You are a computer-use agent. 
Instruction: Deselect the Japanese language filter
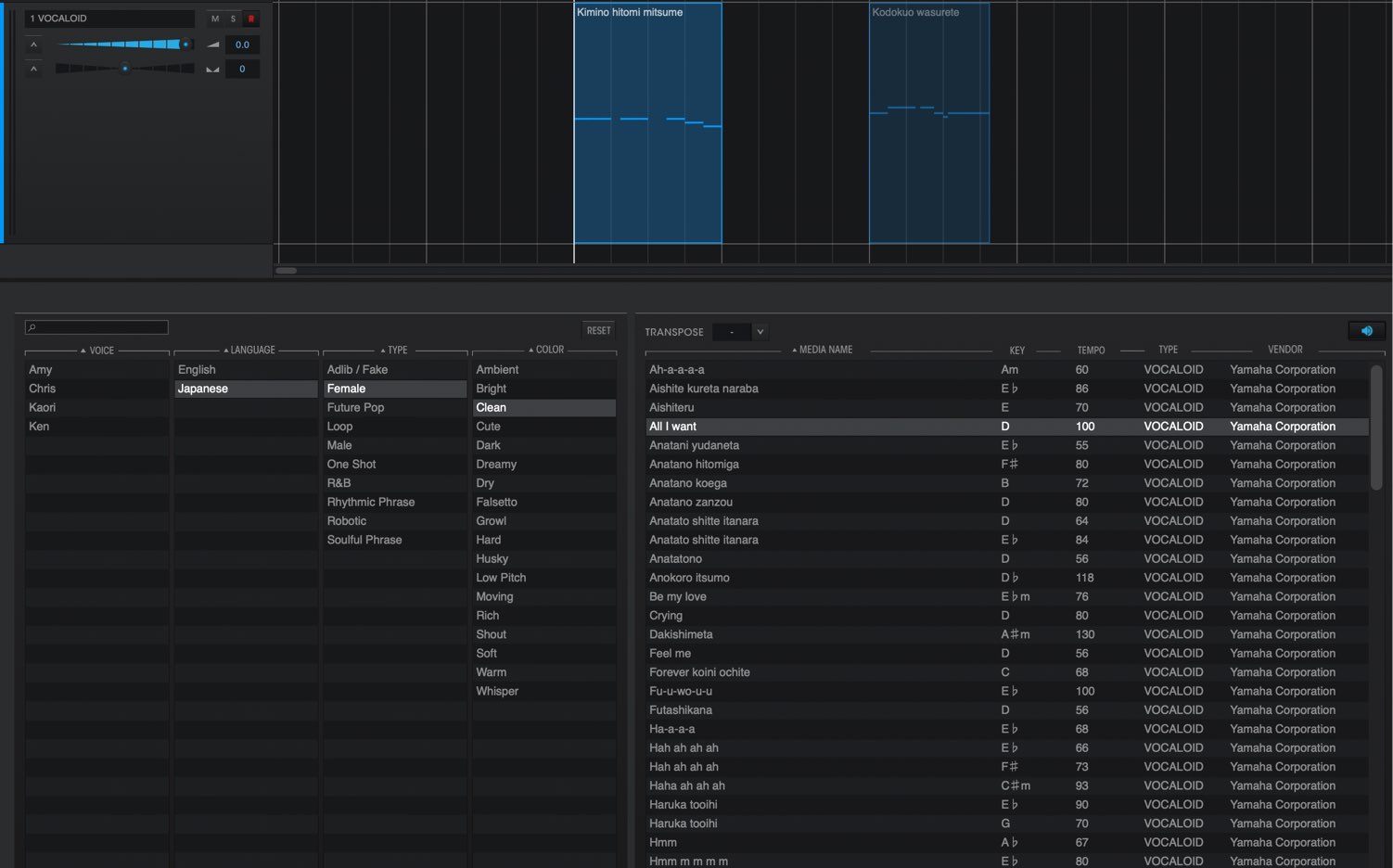(246, 389)
